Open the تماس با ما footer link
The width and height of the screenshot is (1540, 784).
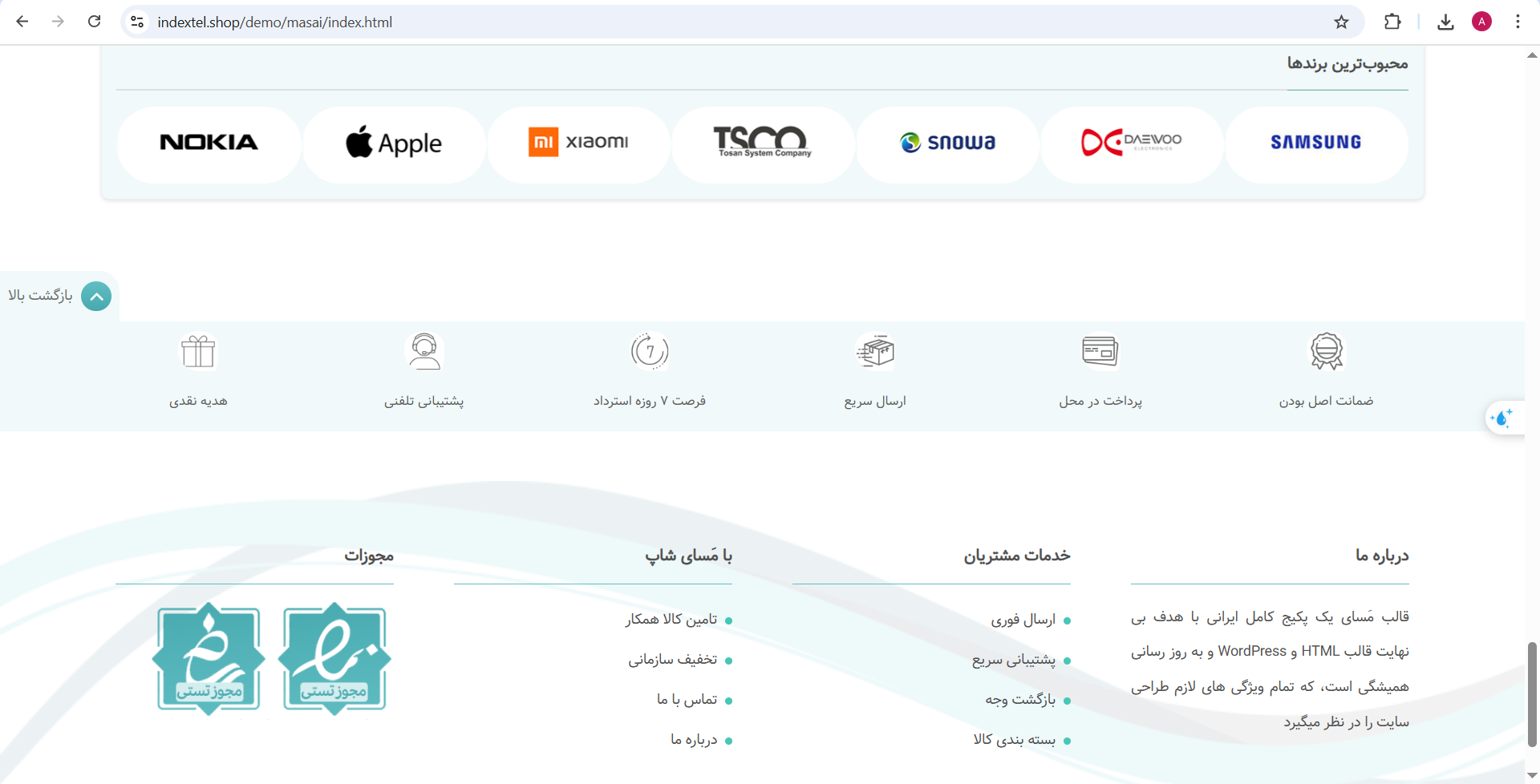pos(687,700)
